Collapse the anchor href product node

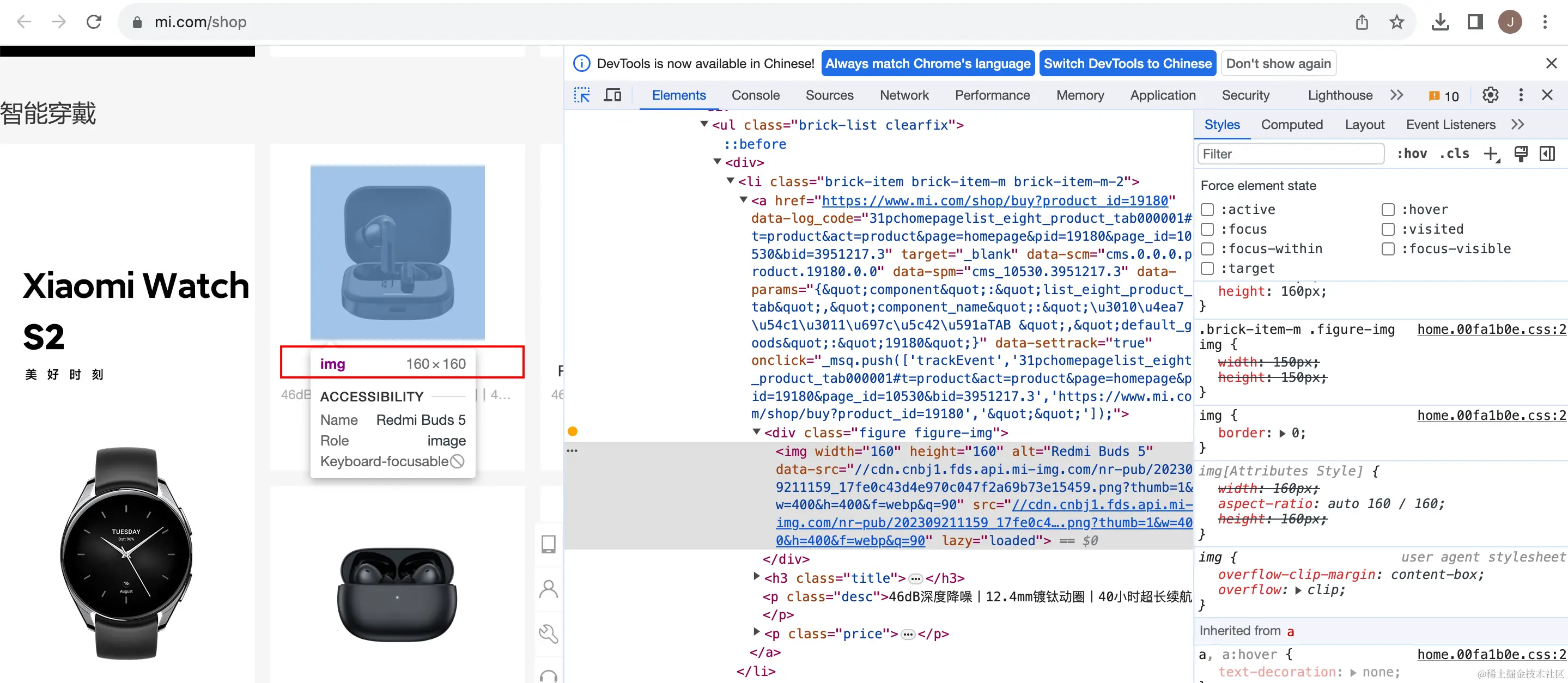tap(743, 200)
